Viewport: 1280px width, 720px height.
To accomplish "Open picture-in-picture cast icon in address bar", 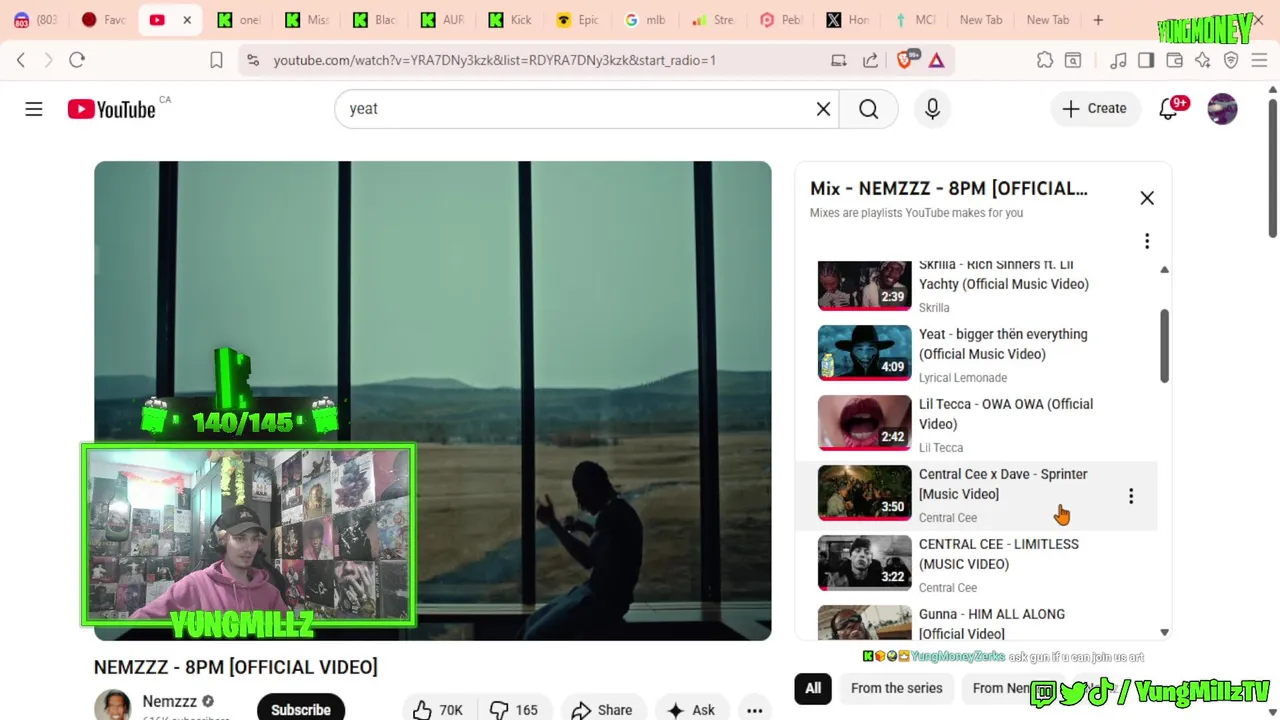I will (x=839, y=60).
